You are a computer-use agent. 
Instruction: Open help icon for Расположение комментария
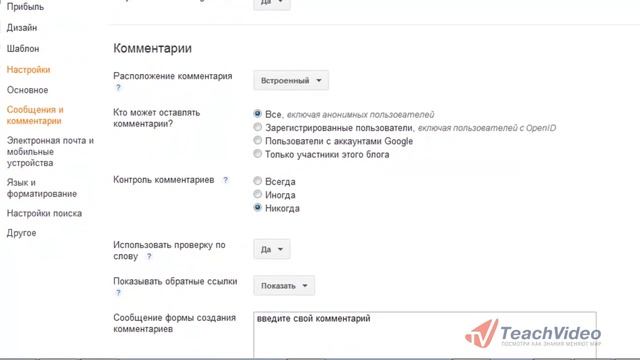tap(118, 87)
